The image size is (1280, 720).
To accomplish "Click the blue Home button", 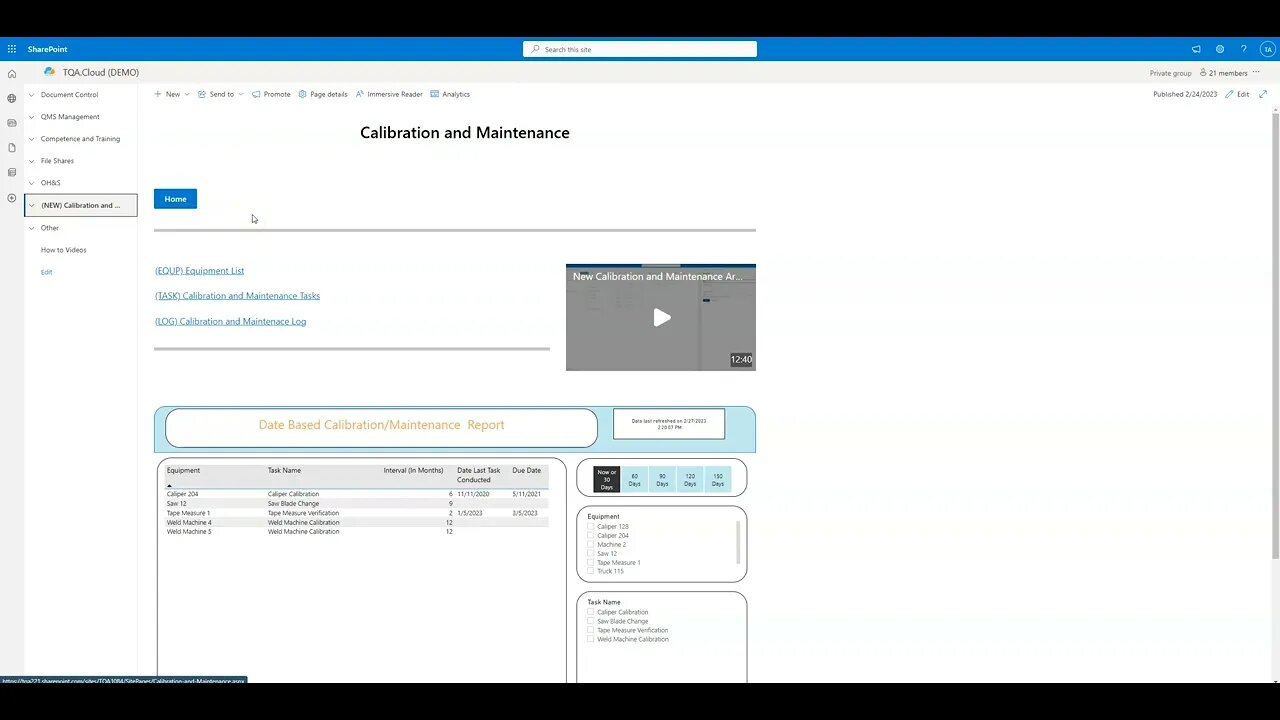I will 175,199.
